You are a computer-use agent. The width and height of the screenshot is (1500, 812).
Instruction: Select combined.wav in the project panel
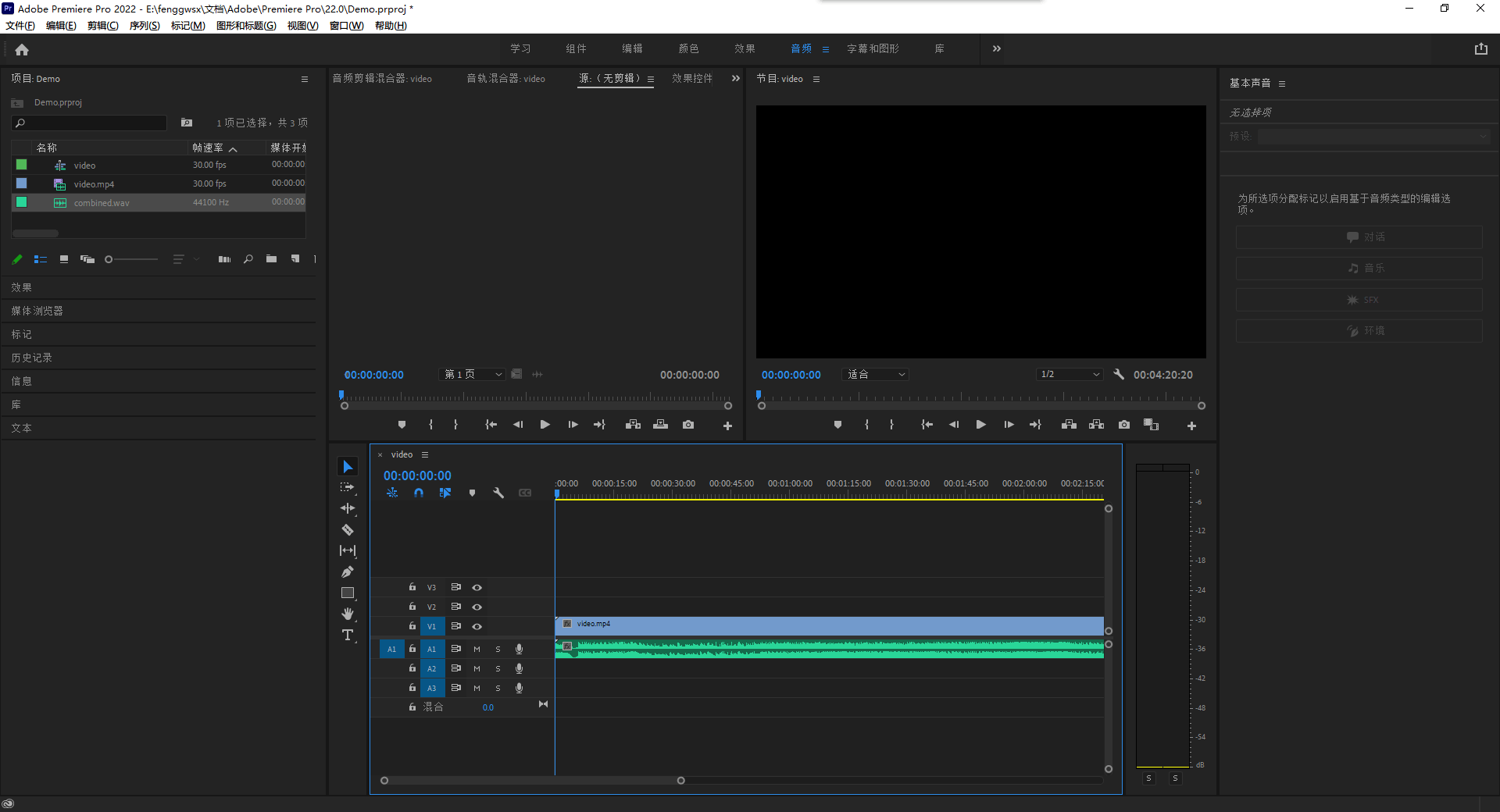(x=102, y=203)
